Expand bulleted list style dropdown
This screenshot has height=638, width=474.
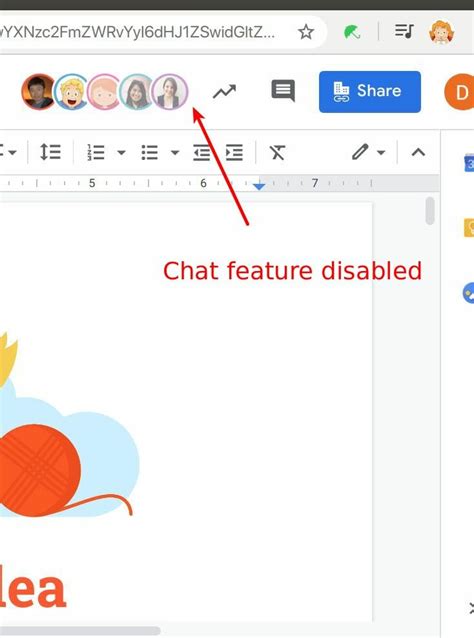click(175, 153)
